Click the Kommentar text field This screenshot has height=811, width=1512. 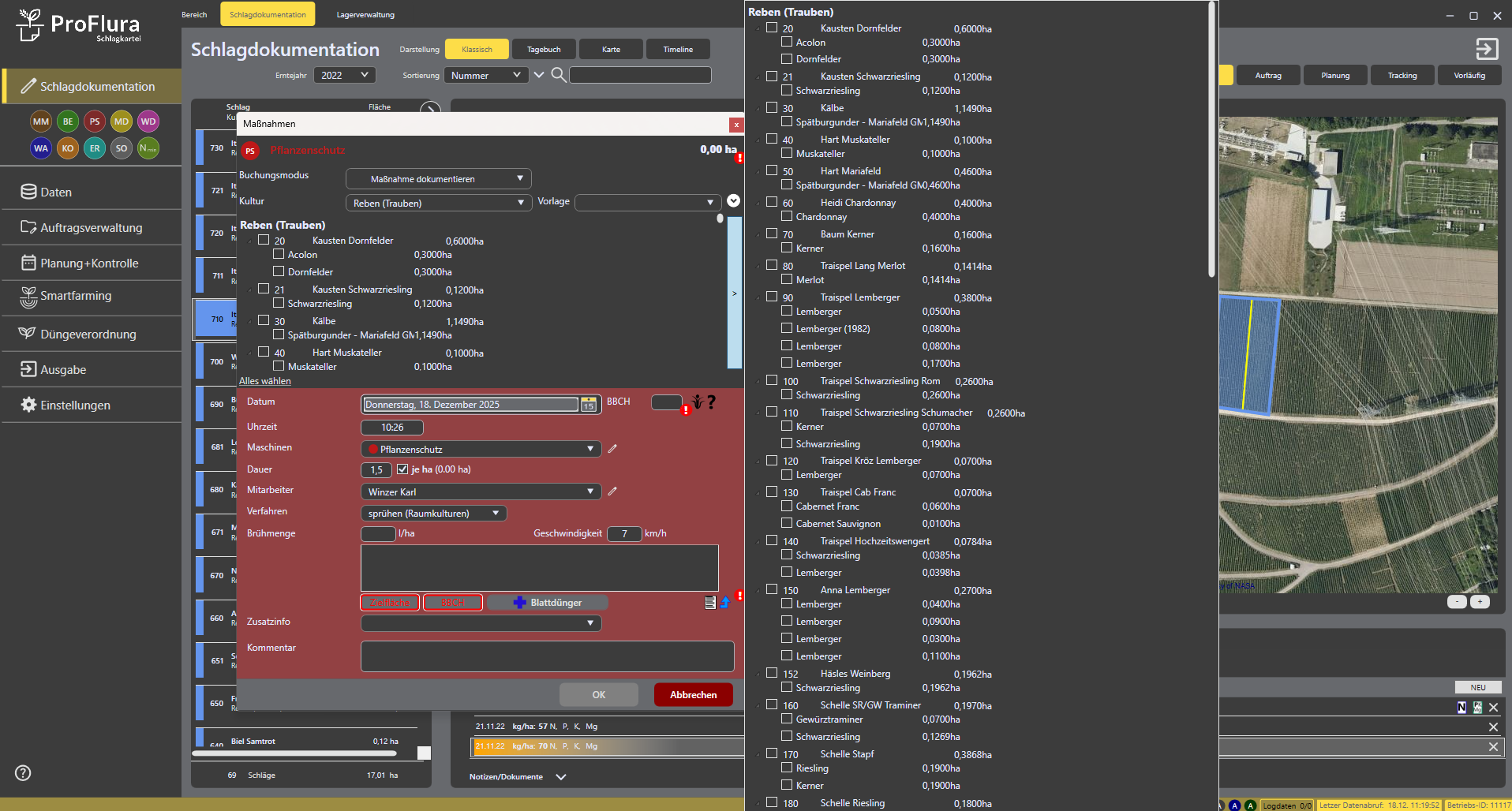(x=547, y=656)
